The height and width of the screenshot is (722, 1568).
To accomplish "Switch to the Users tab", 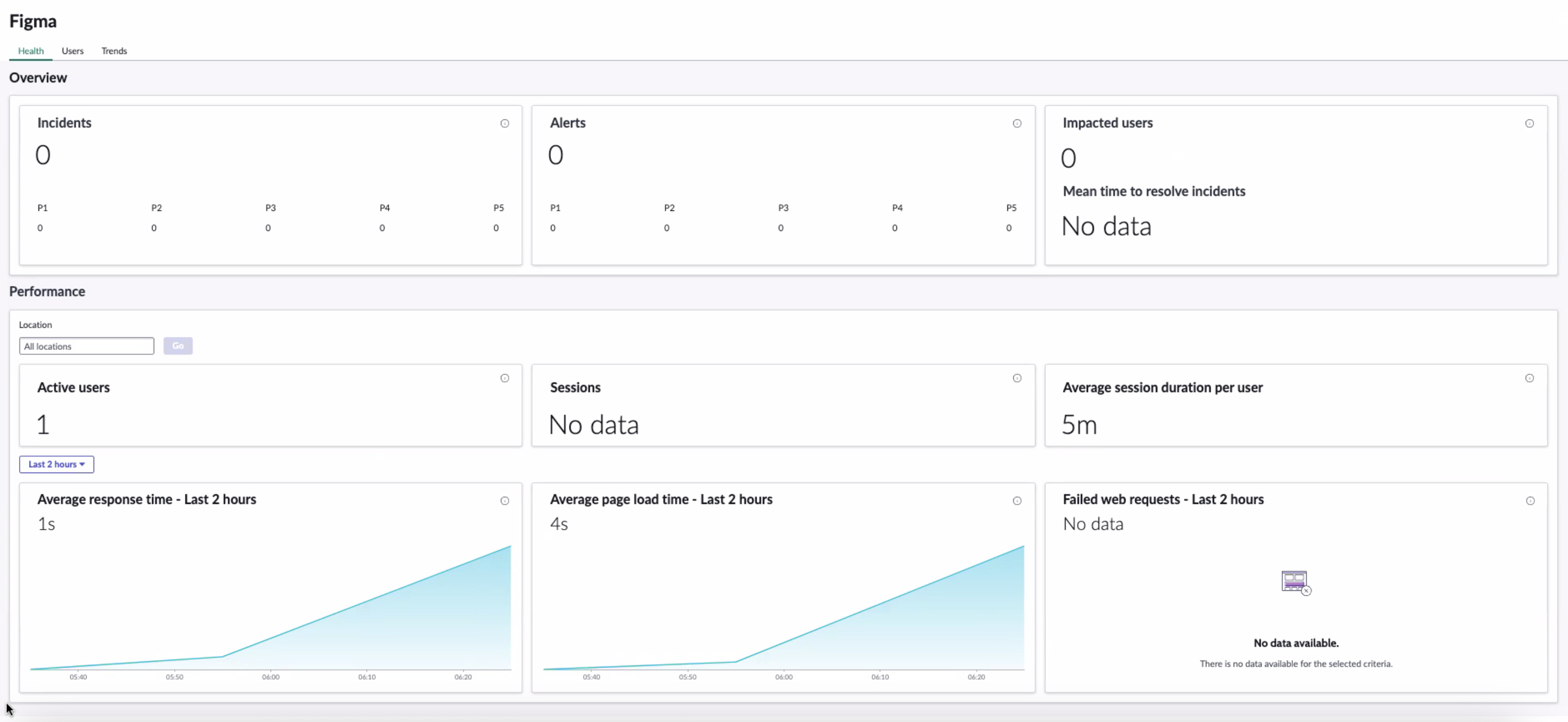I will click(72, 51).
